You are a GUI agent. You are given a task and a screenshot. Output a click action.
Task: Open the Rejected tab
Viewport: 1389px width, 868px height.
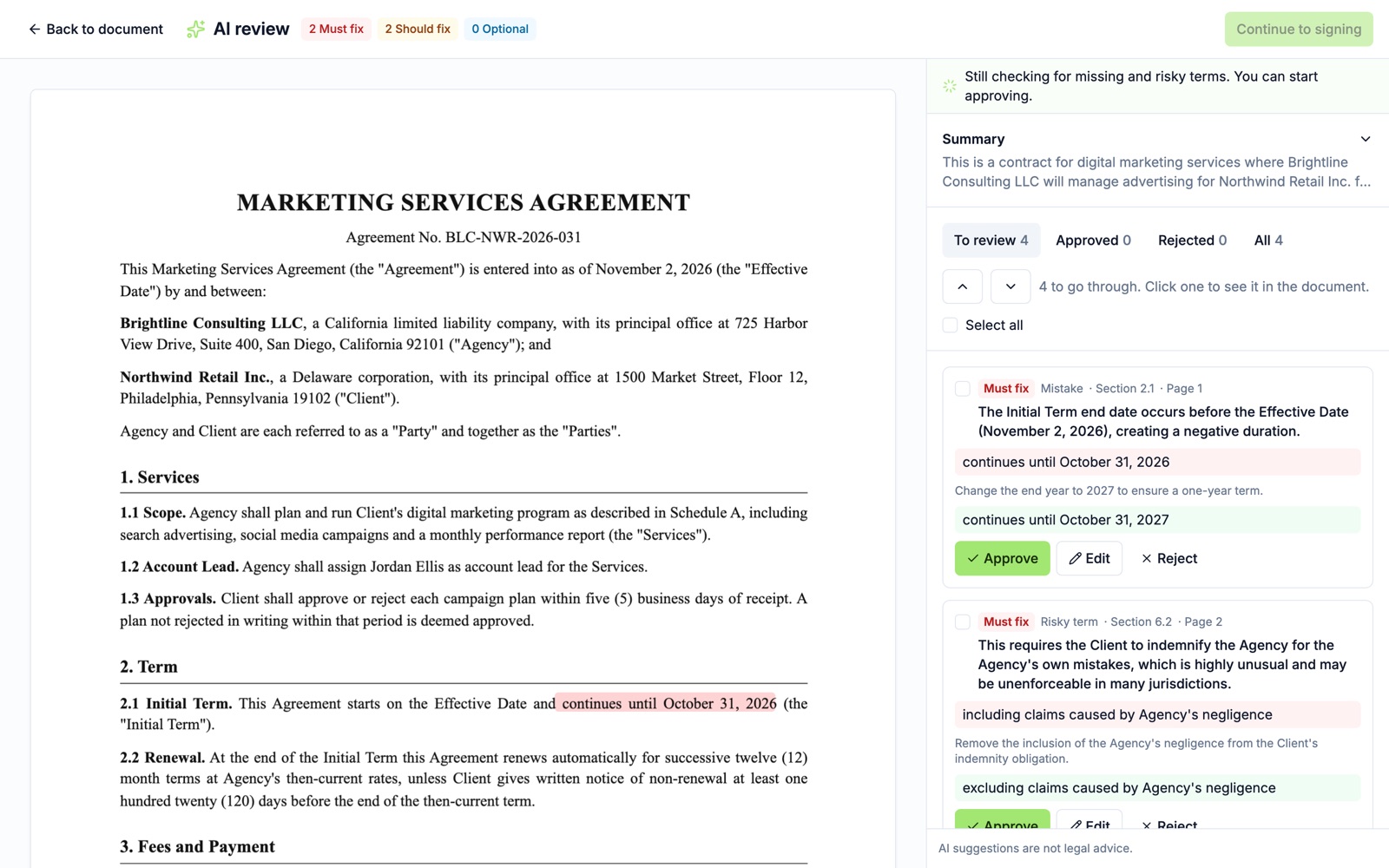[x=1192, y=240]
